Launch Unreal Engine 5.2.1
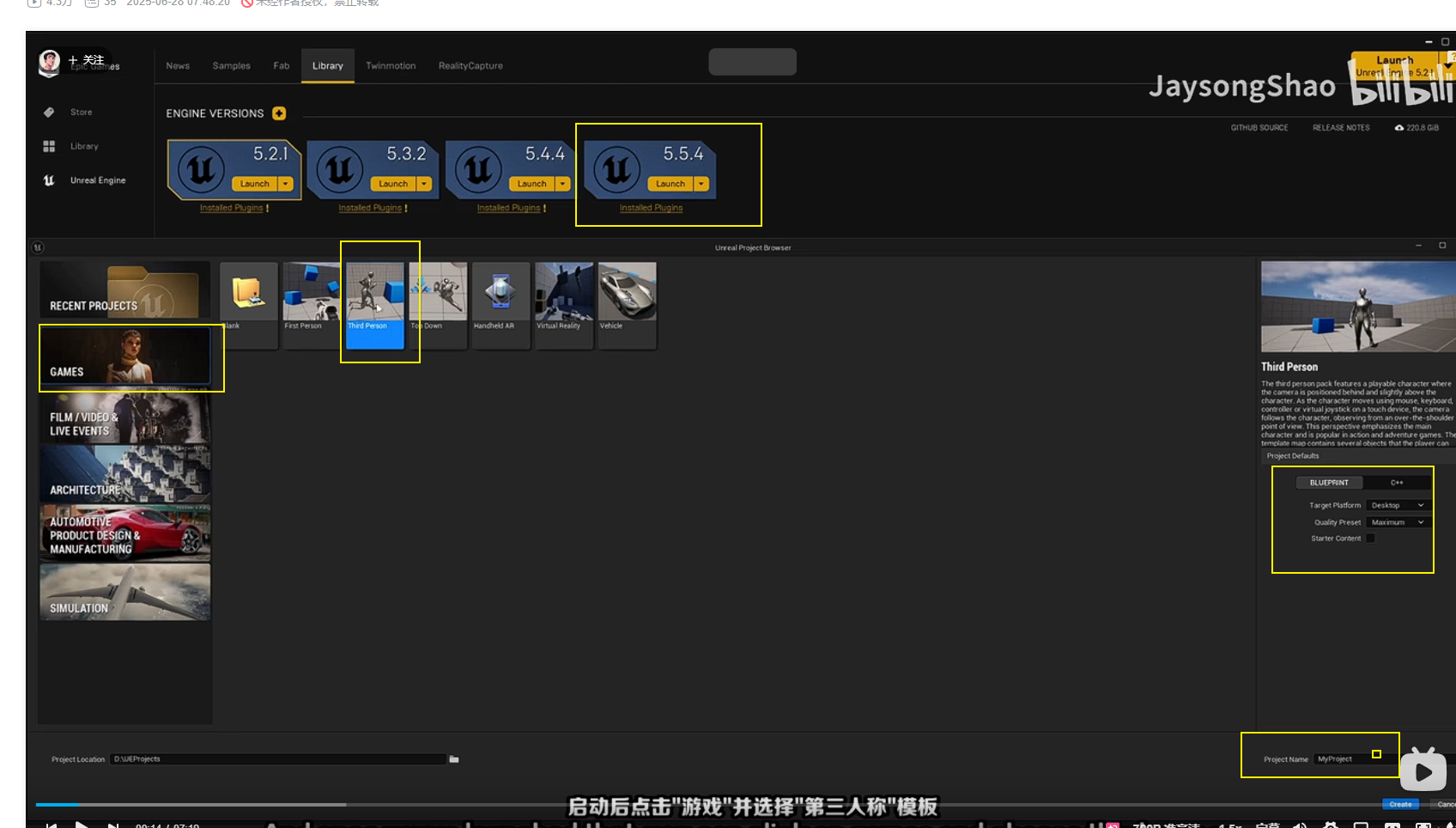Image resolution: width=1456 pixels, height=828 pixels. click(254, 184)
